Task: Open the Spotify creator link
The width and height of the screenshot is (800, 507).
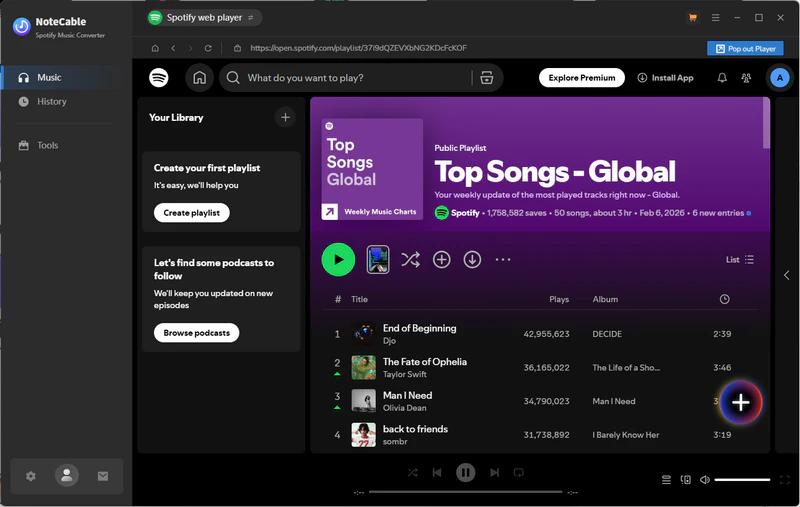Action: (465, 213)
